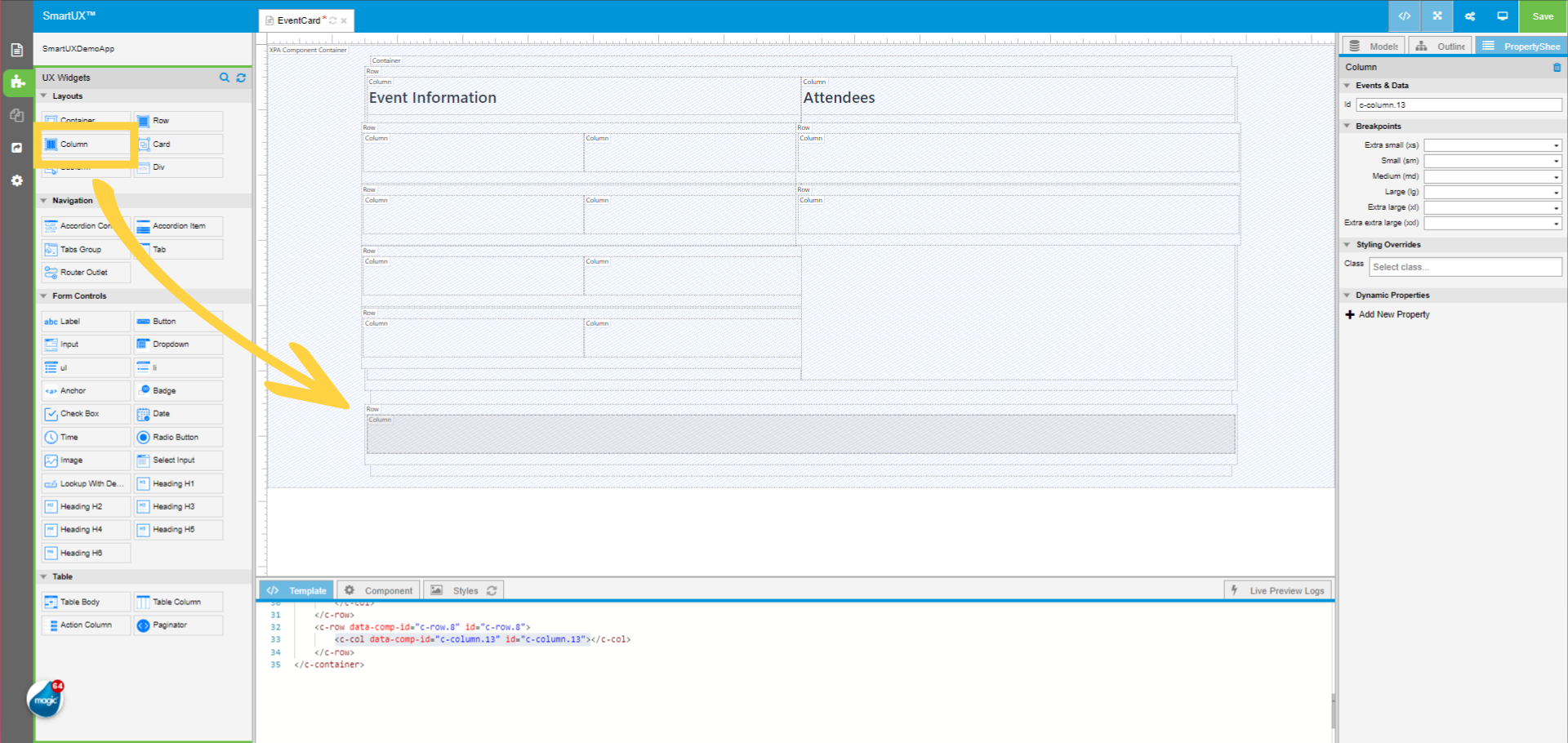Click Add New Property
This screenshot has width=1568, height=743.
1393,314
